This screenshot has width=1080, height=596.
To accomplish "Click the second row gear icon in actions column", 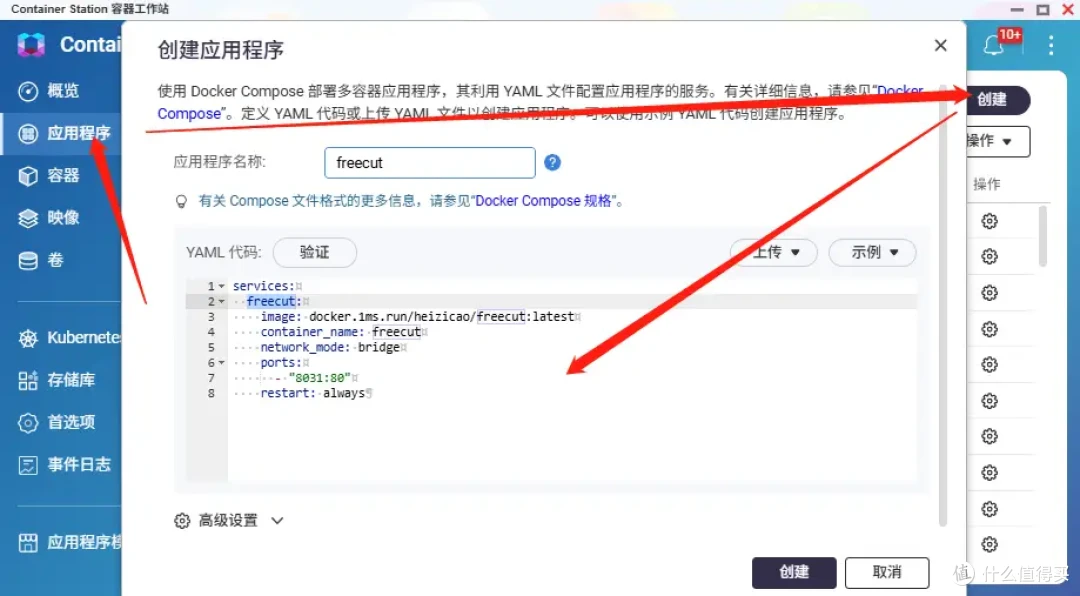I will (990, 256).
